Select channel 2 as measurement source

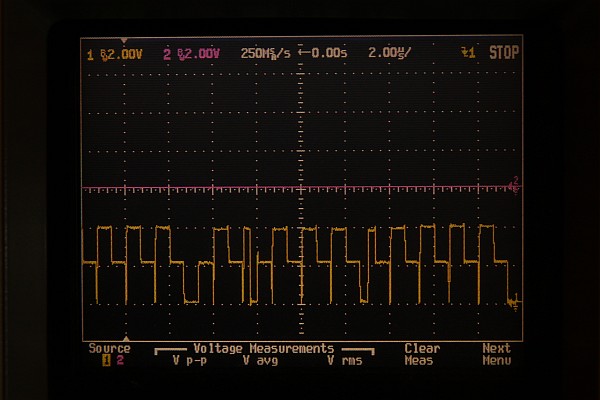click(x=120, y=361)
